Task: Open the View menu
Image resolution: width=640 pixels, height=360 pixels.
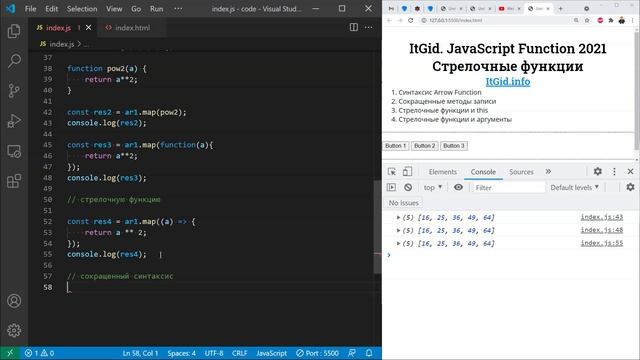Action: point(114,9)
